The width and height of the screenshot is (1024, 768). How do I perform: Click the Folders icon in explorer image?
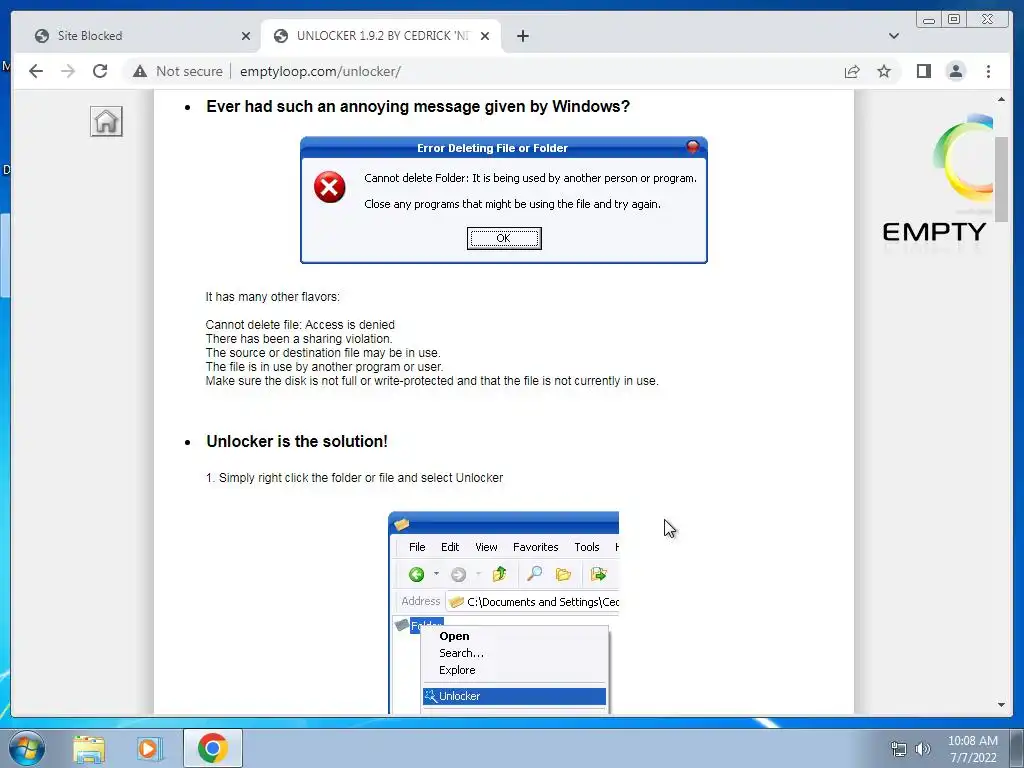click(563, 575)
